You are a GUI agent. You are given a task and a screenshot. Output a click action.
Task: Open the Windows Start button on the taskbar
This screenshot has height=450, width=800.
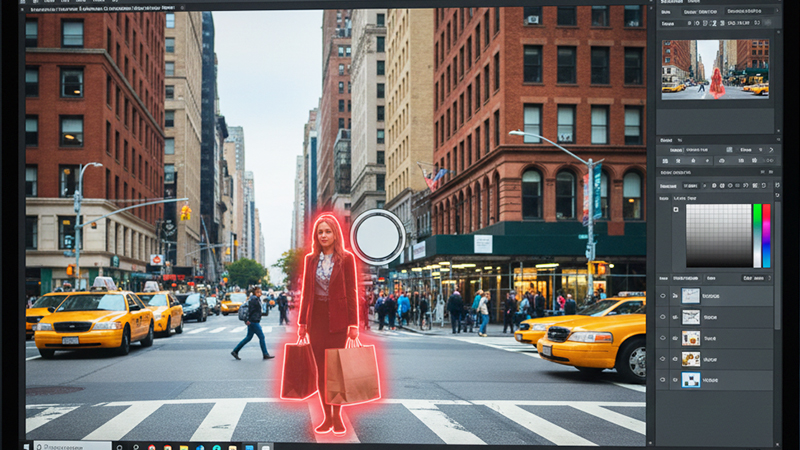(28, 445)
